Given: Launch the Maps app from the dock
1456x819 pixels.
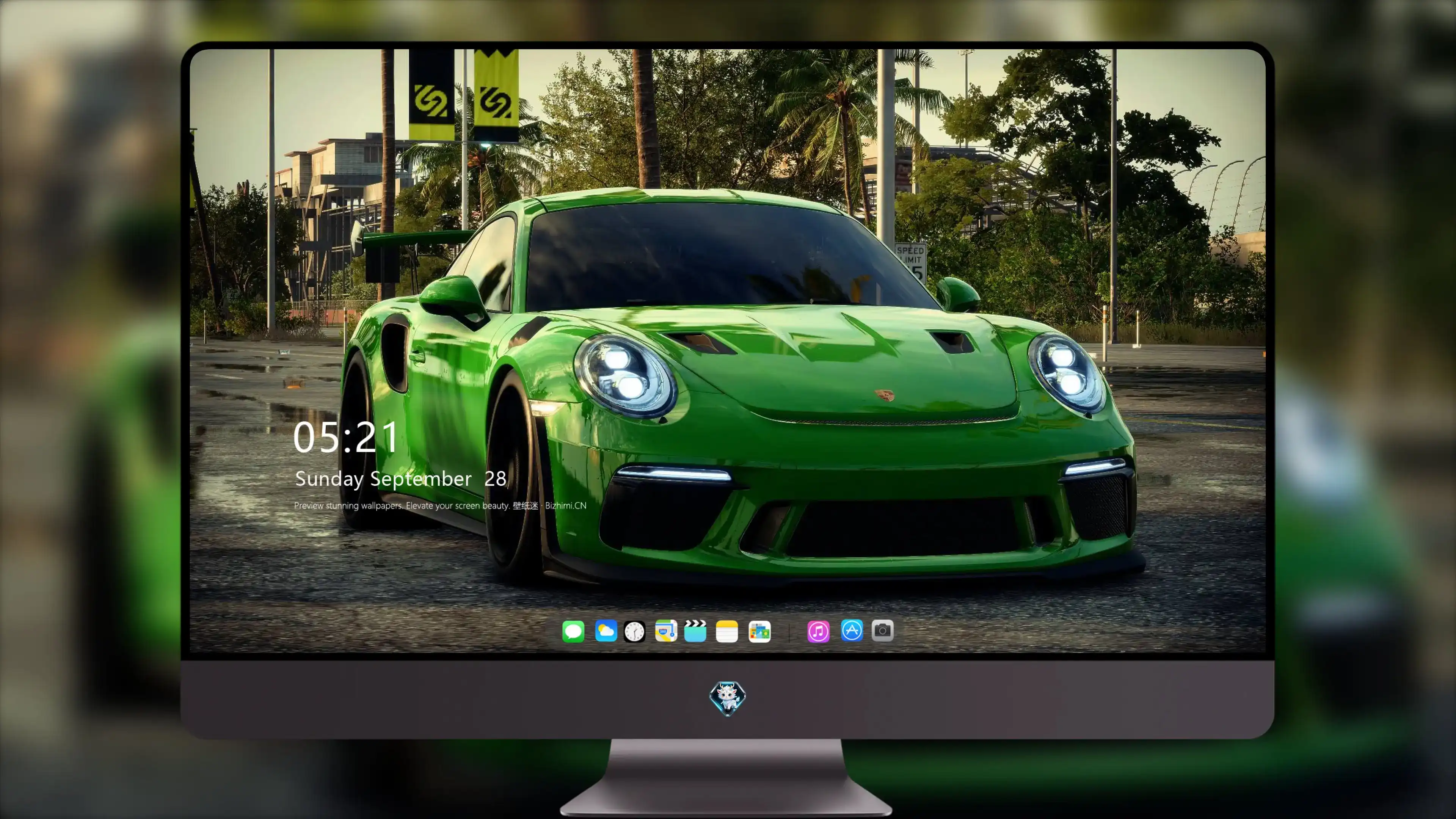Looking at the screenshot, I should click(666, 631).
